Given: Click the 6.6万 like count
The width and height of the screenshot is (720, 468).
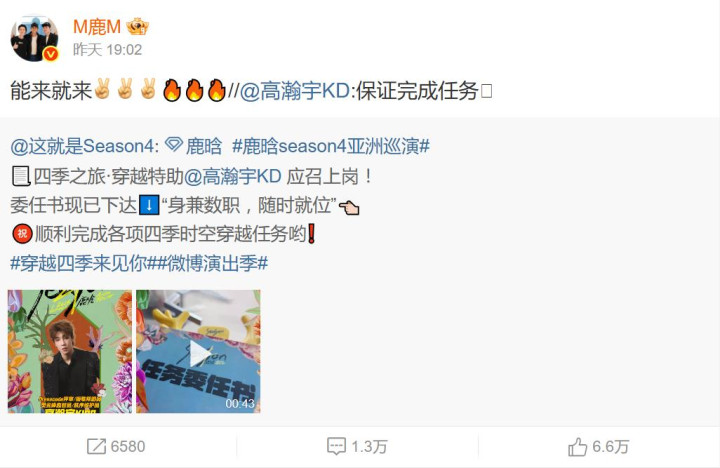Looking at the screenshot, I should point(610,446).
